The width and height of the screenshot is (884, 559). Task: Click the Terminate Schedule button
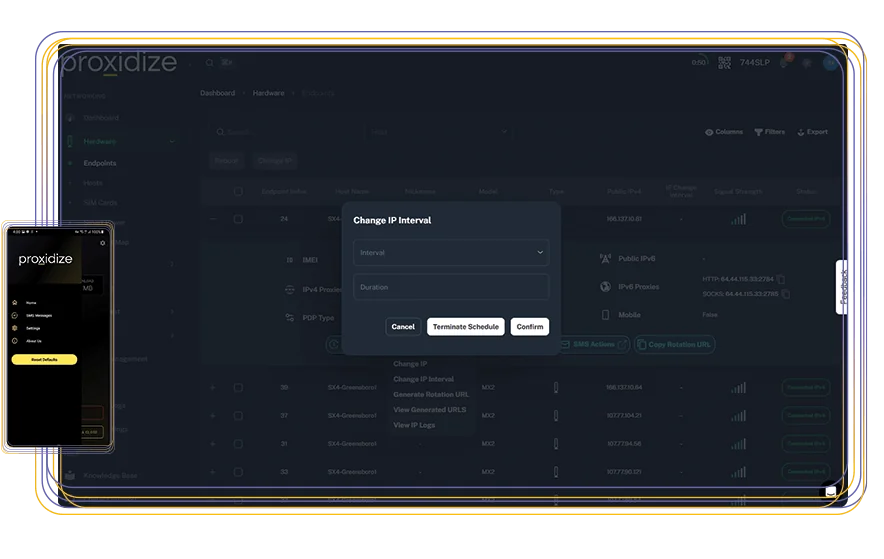click(466, 327)
